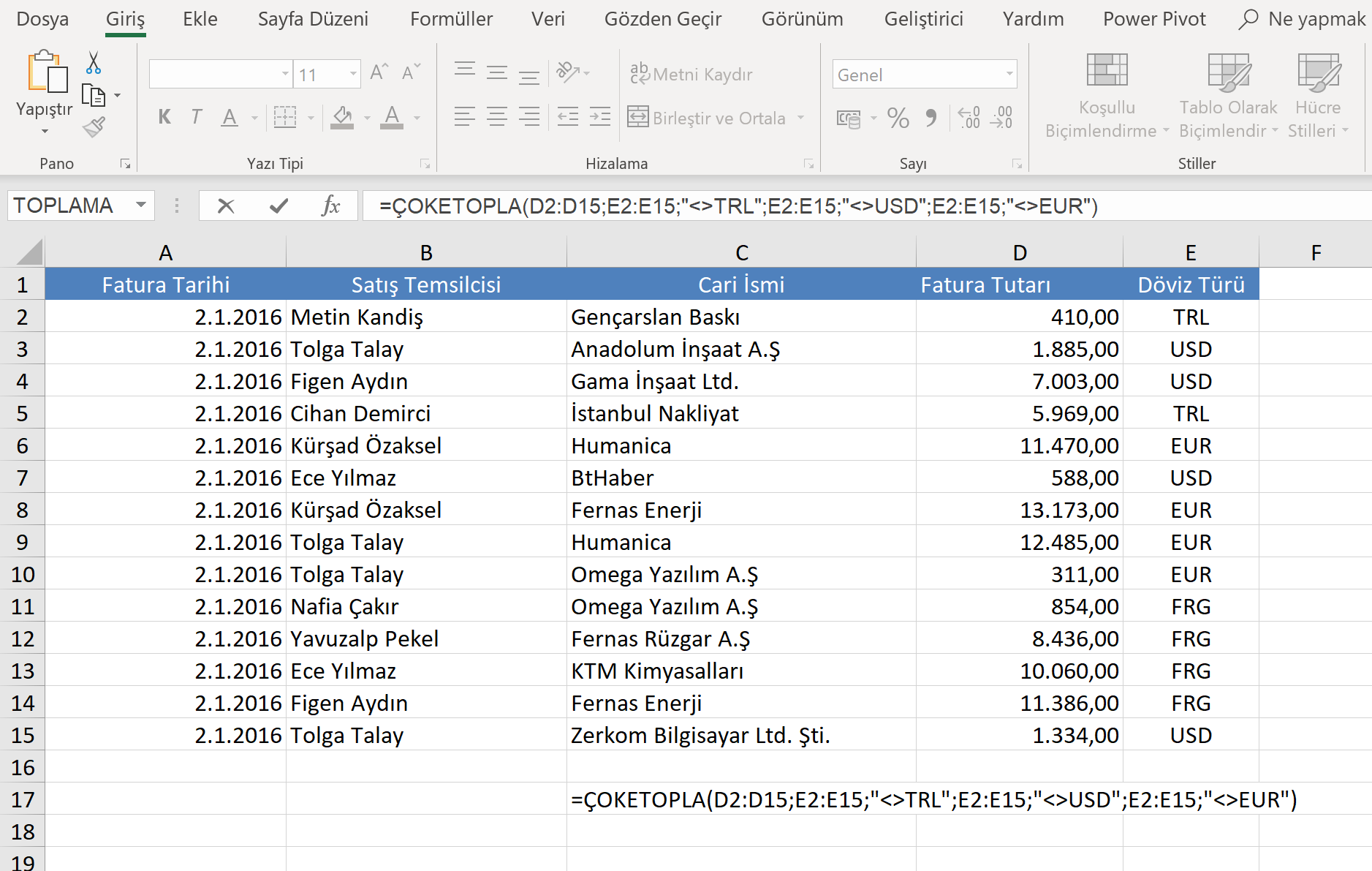Open the fx insert function icon
Viewport: 1372px width, 871px height.
pos(331,206)
